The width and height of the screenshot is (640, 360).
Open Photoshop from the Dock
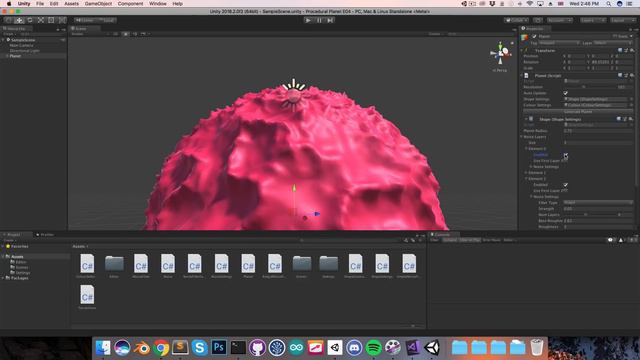tap(219, 348)
